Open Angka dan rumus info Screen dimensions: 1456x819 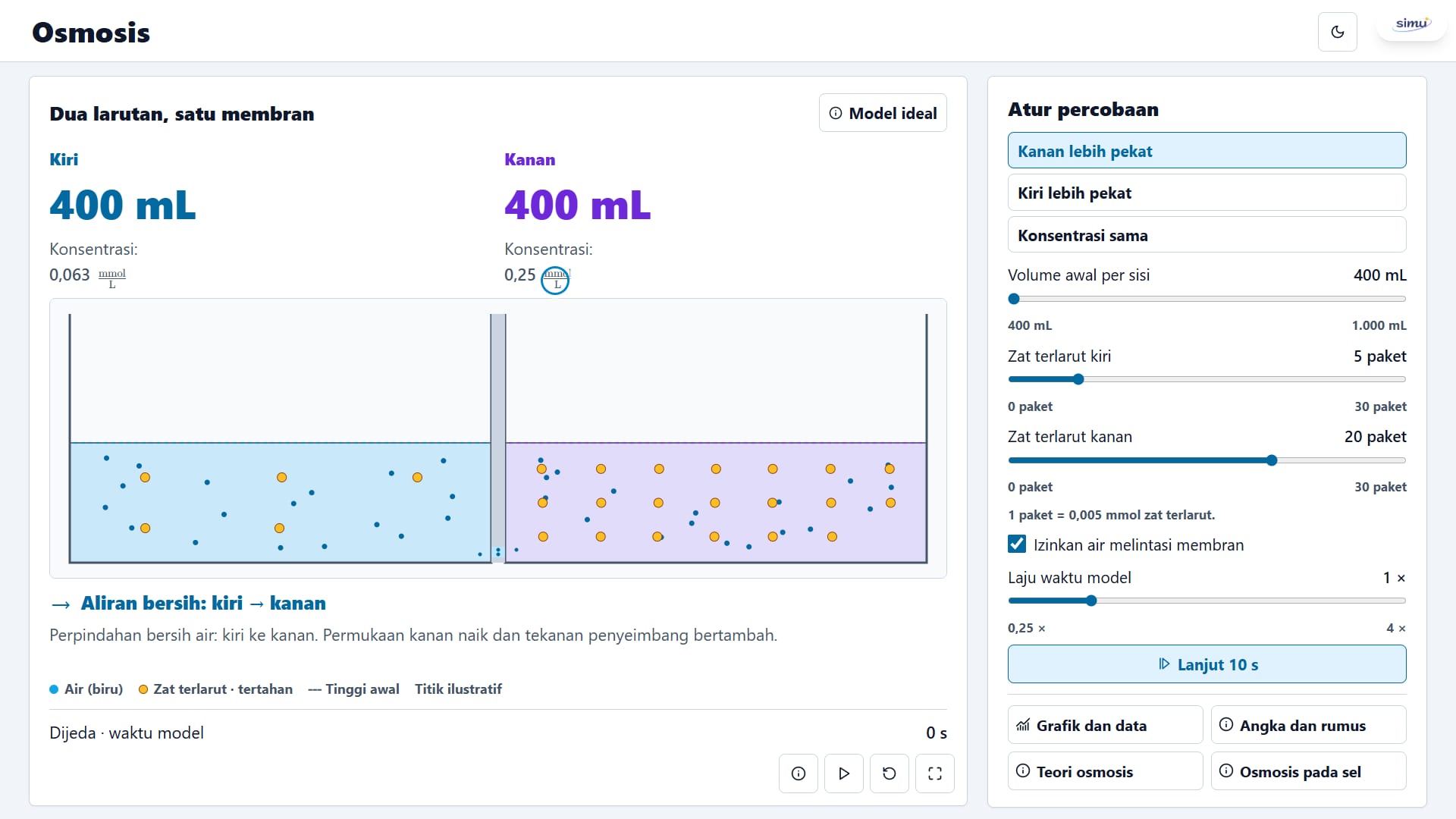point(1308,725)
